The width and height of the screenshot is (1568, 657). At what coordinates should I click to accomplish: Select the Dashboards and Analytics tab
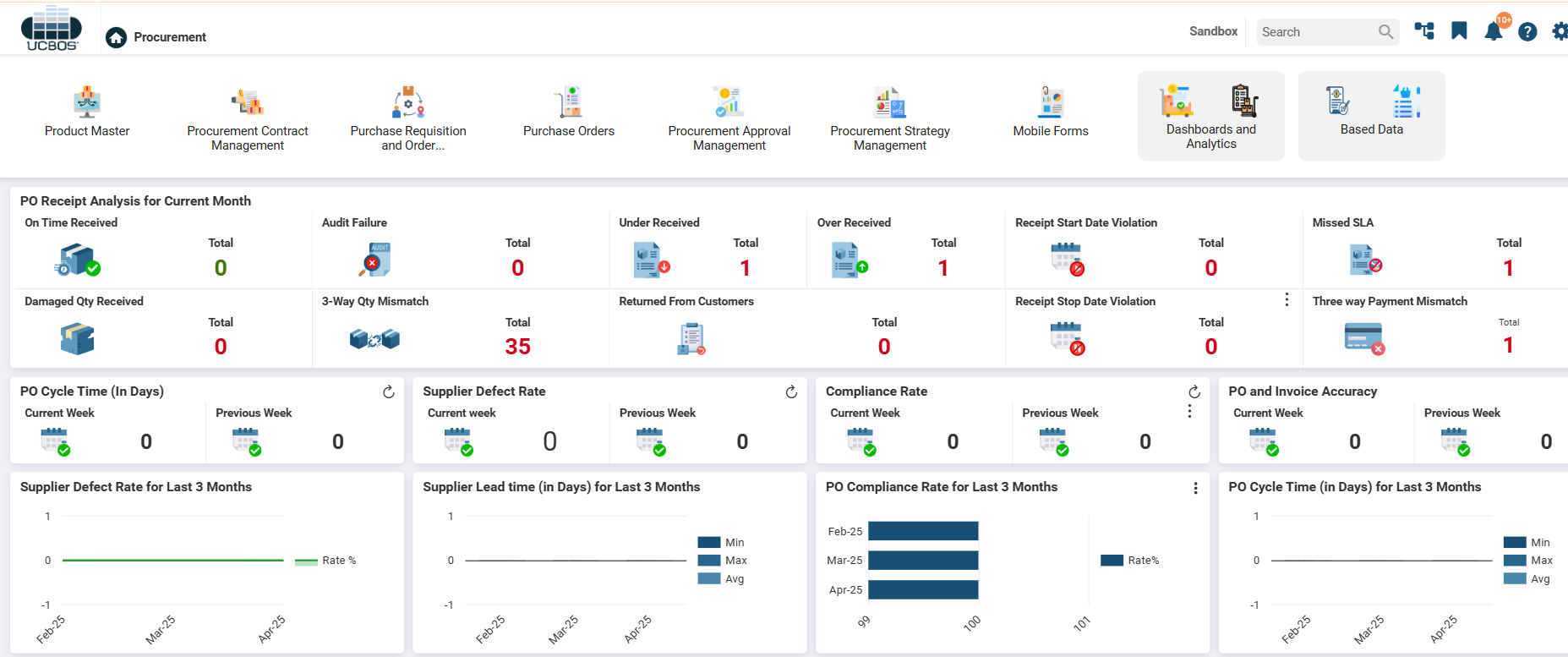(x=1210, y=117)
